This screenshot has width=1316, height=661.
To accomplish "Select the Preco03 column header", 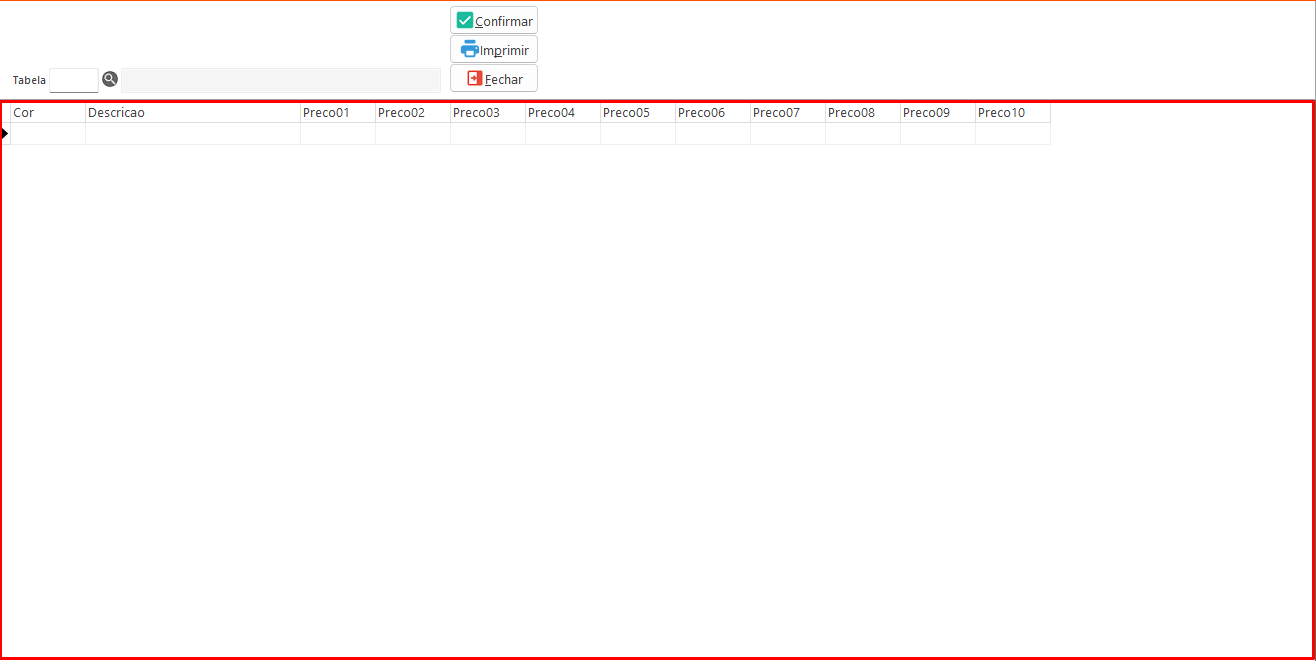I will (x=487, y=113).
